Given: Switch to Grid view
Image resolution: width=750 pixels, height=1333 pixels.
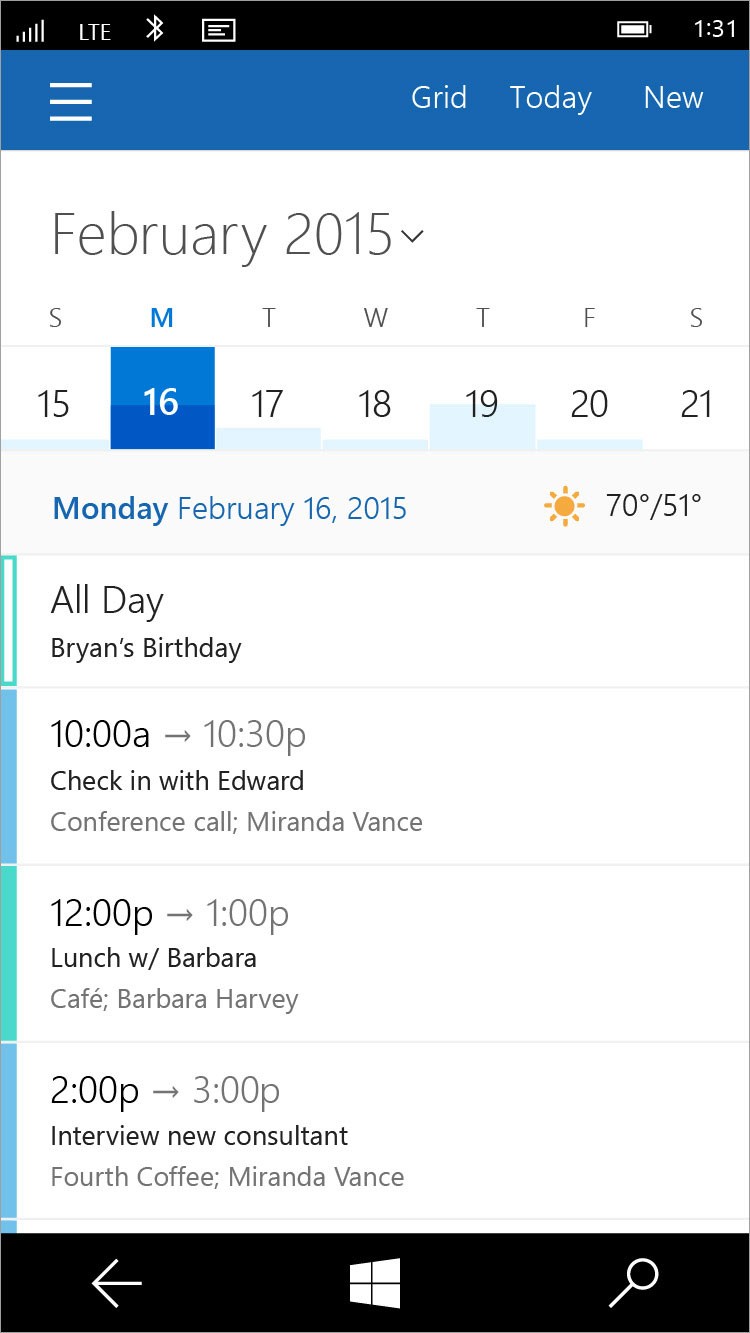Looking at the screenshot, I should [439, 98].
